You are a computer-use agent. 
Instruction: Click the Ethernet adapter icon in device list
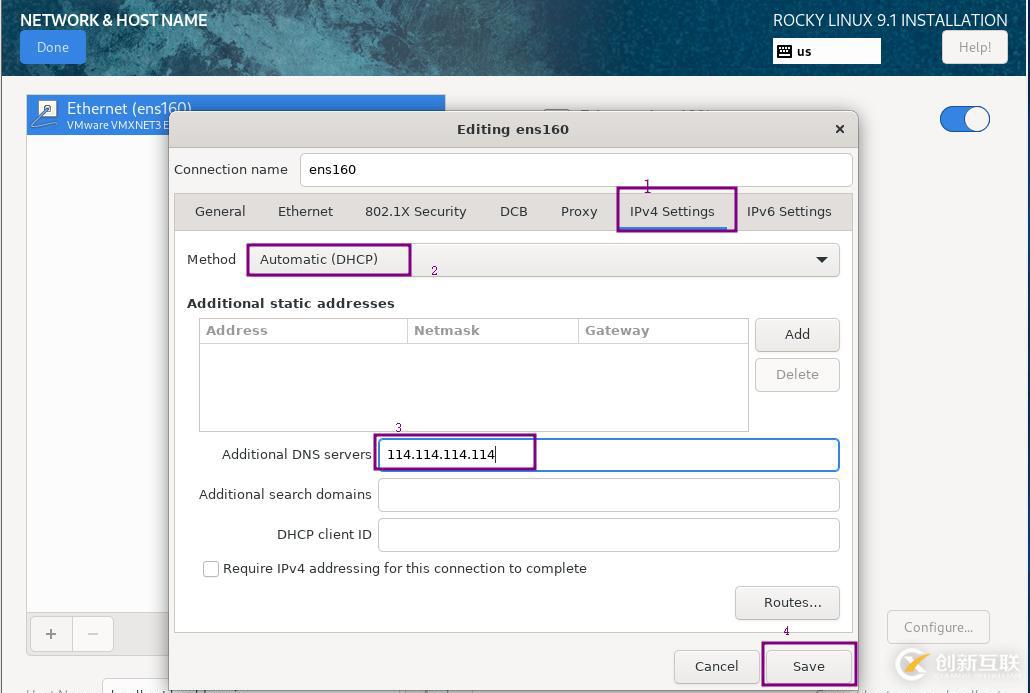[x=46, y=114]
